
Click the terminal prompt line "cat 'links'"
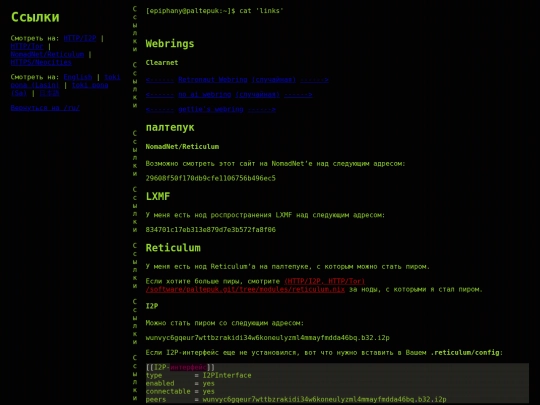(x=215, y=11)
